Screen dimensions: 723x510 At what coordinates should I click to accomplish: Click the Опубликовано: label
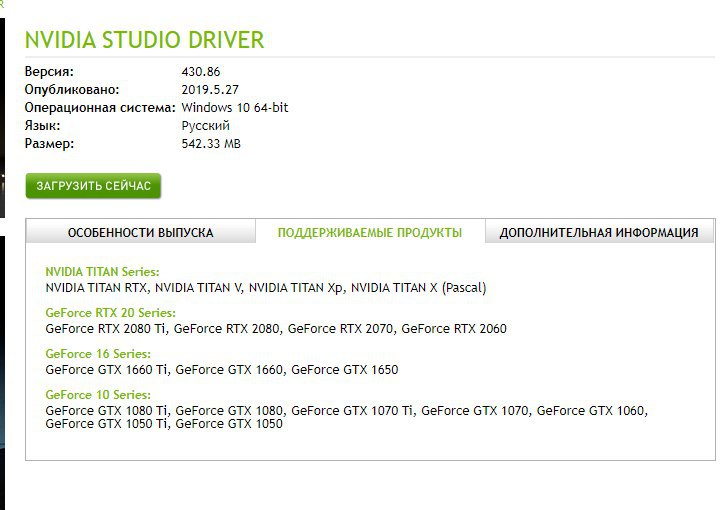pos(72,89)
